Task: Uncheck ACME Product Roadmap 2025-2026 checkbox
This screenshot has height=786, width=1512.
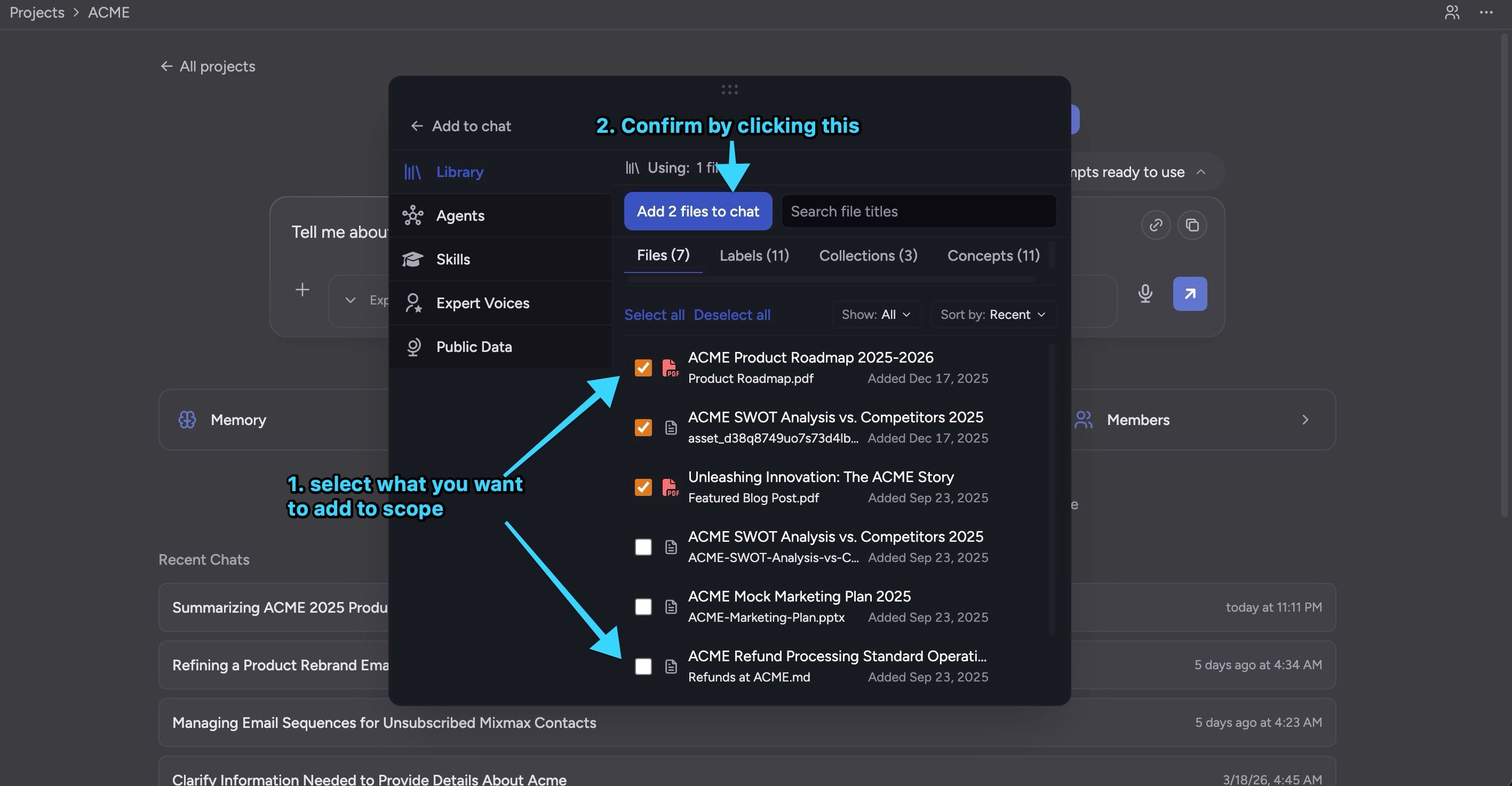Action: pos(643,368)
